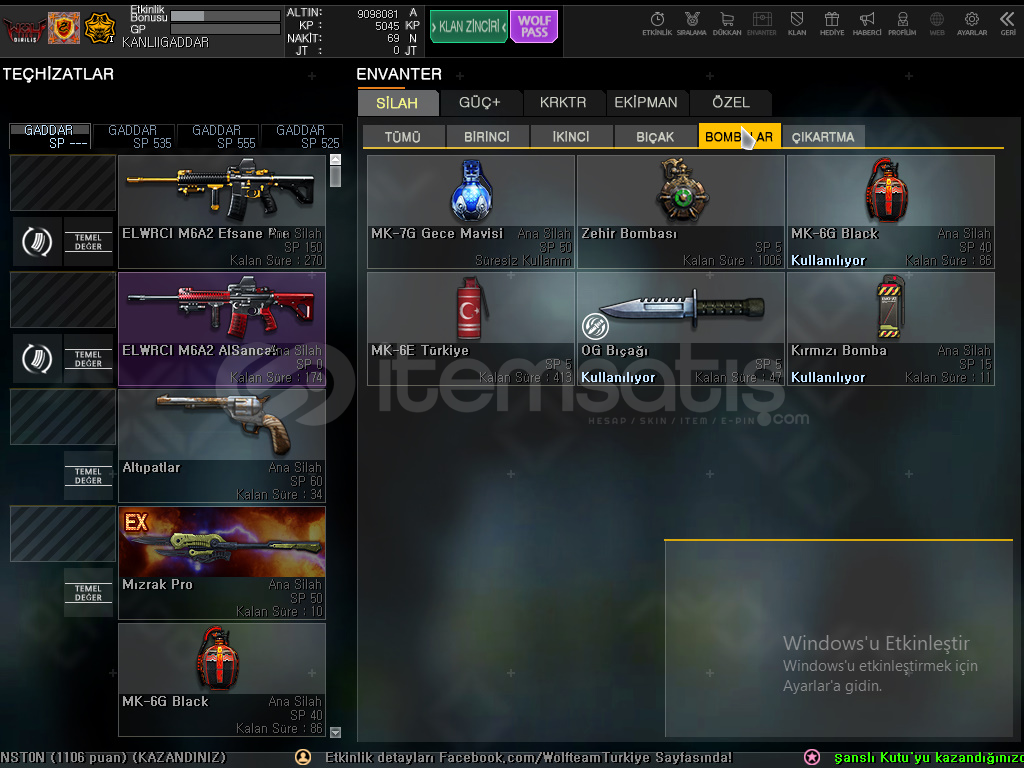This screenshot has height=768, width=1024.
Task: Open the WEB globe icon
Action: click(x=937, y=24)
